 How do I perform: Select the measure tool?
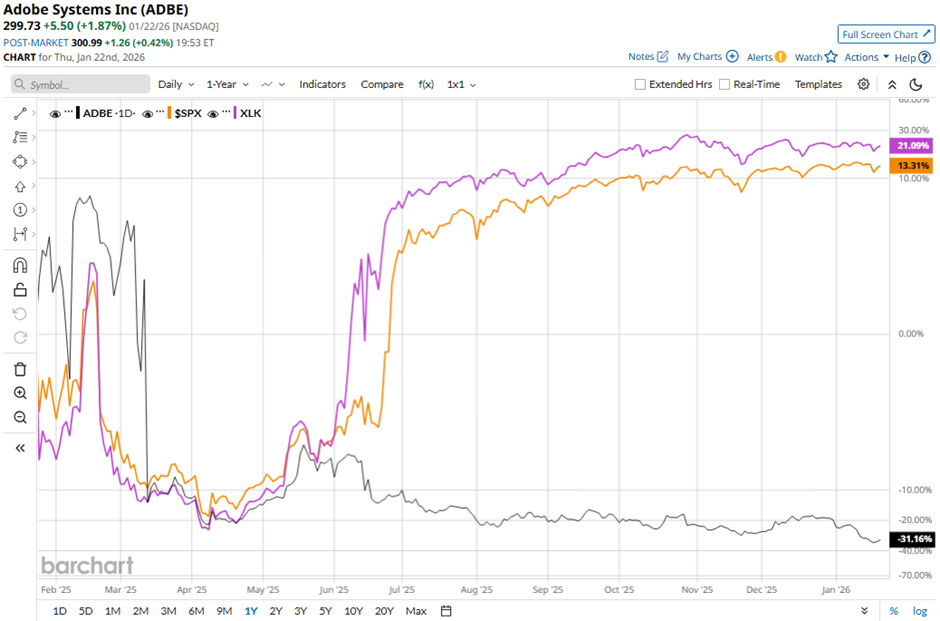click(x=20, y=234)
